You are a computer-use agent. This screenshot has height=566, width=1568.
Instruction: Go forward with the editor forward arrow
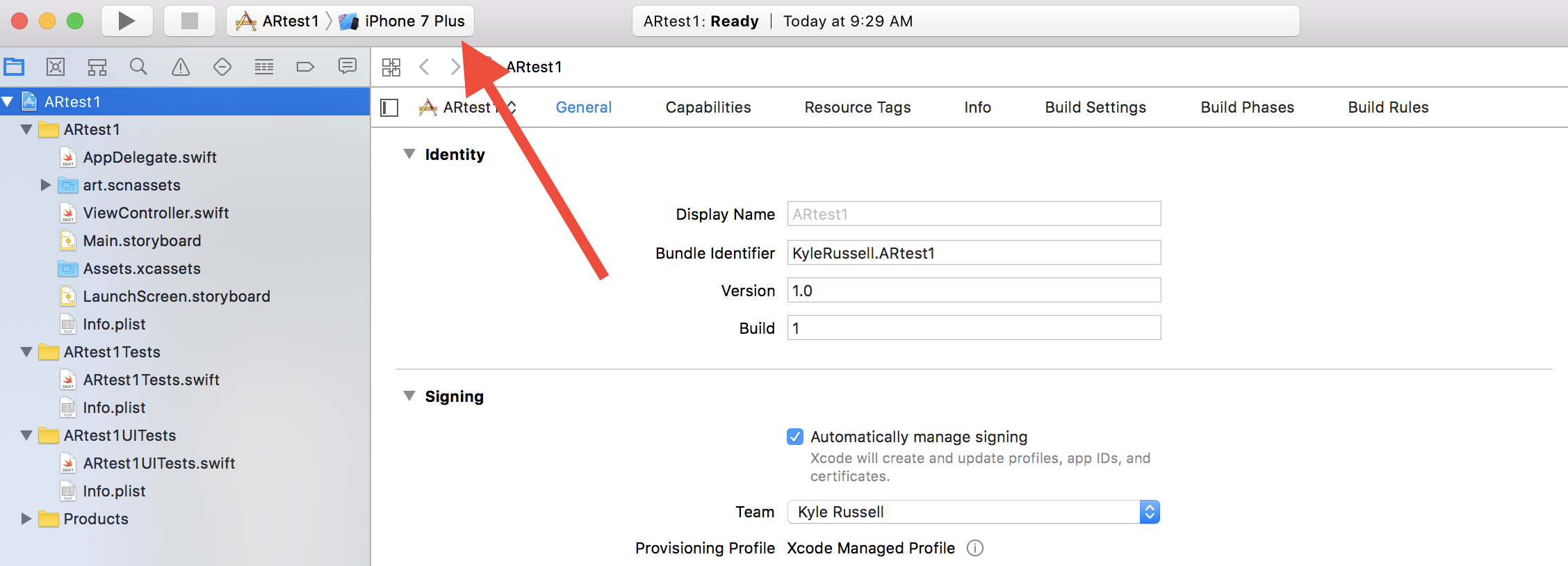[x=455, y=67]
